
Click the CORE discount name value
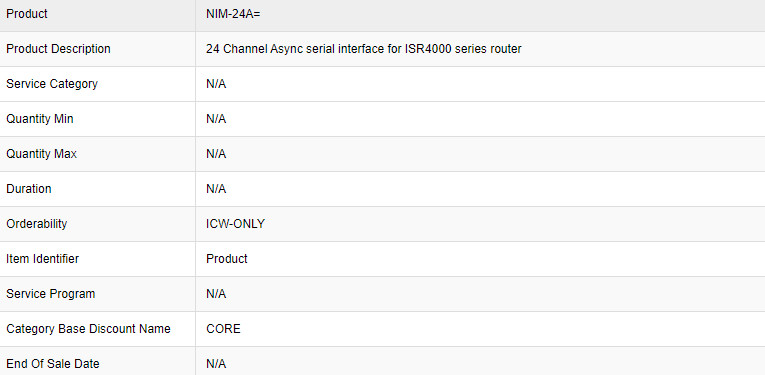click(223, 329)
